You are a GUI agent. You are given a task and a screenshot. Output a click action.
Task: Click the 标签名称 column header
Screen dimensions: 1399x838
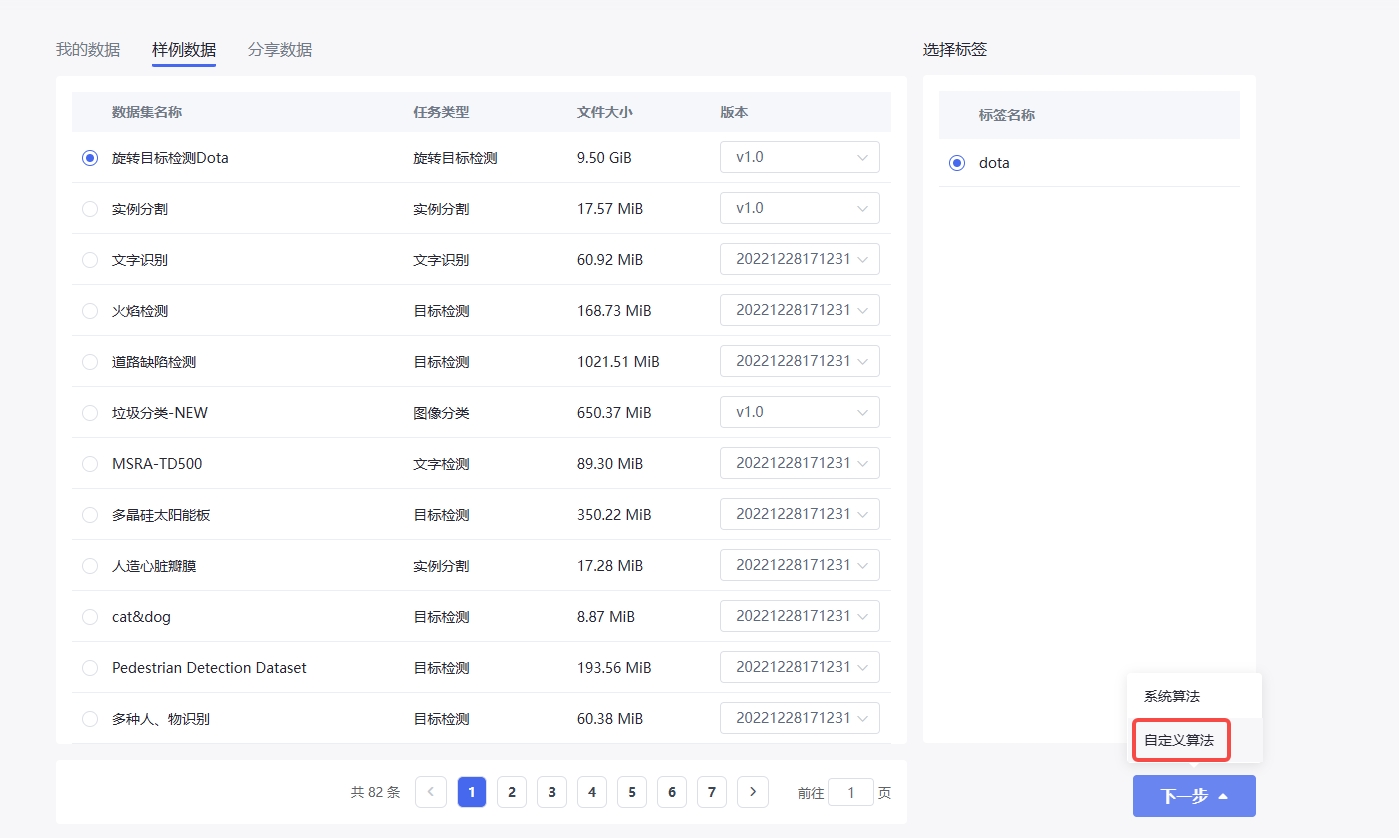1007,115
